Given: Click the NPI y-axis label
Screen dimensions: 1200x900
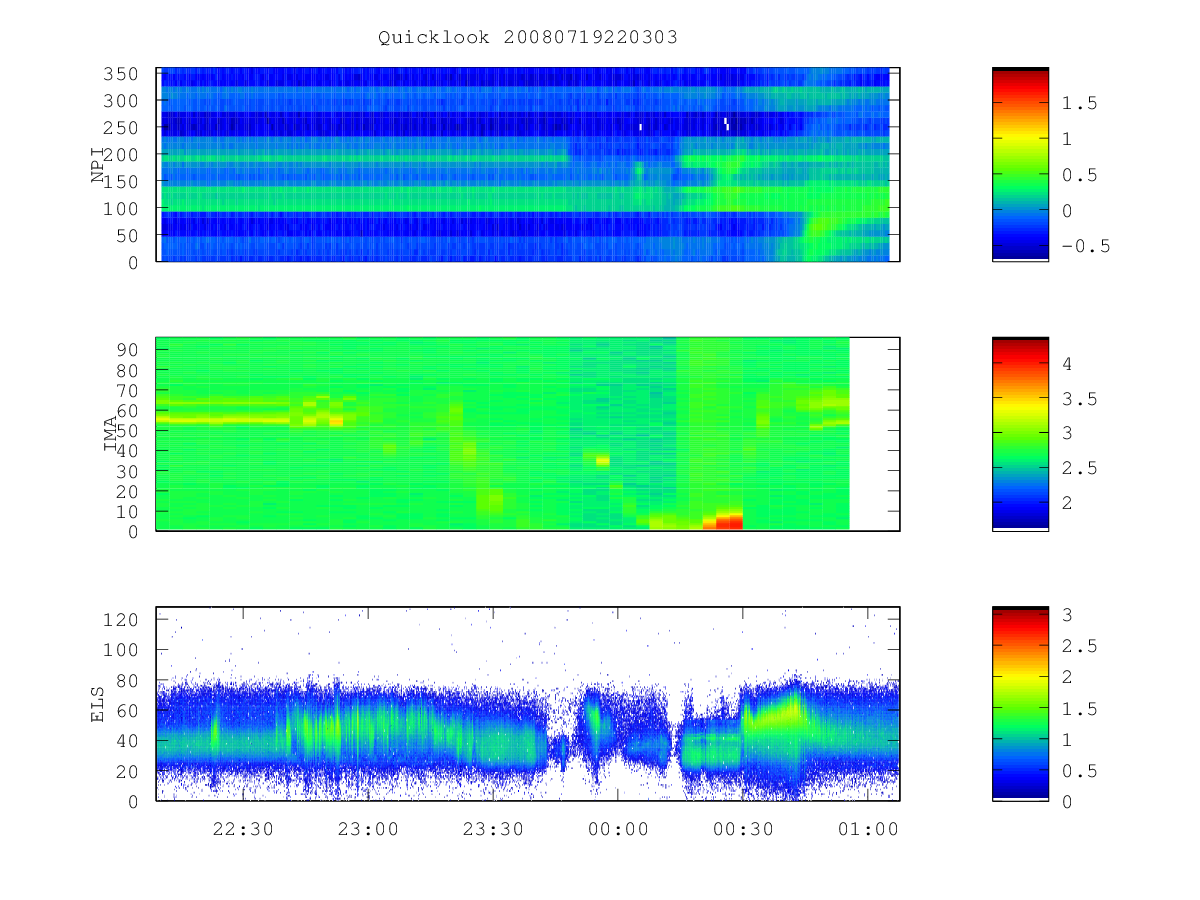Looking at the screenshot, I should coord(98,165).
